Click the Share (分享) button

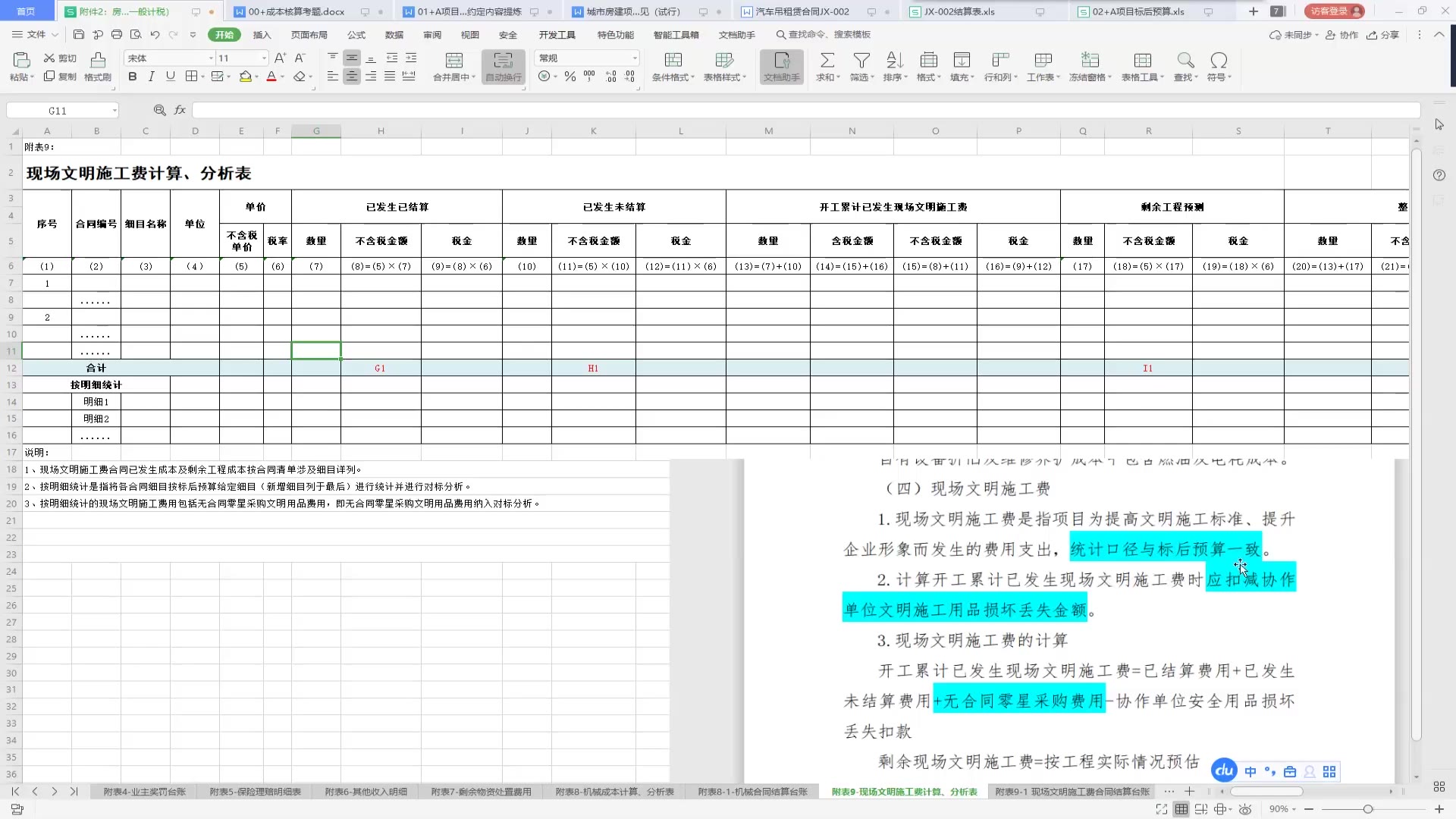(1383, 35)
